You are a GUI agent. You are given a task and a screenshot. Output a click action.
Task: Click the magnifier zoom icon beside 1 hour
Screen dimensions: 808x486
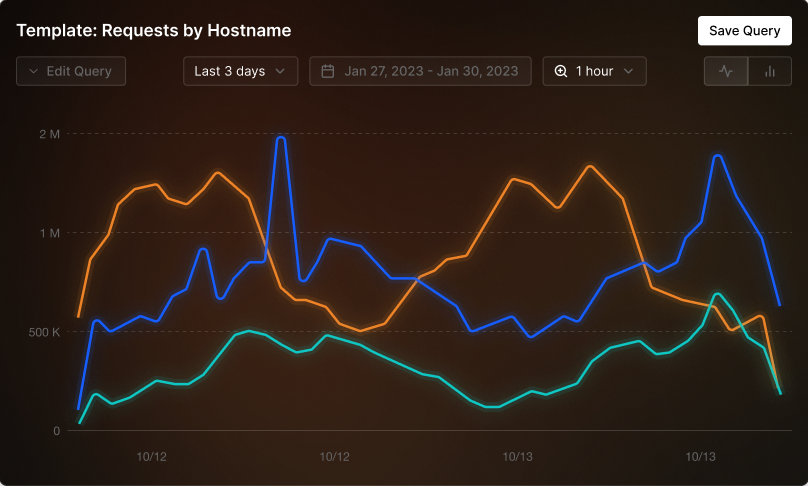click(561, 71)
